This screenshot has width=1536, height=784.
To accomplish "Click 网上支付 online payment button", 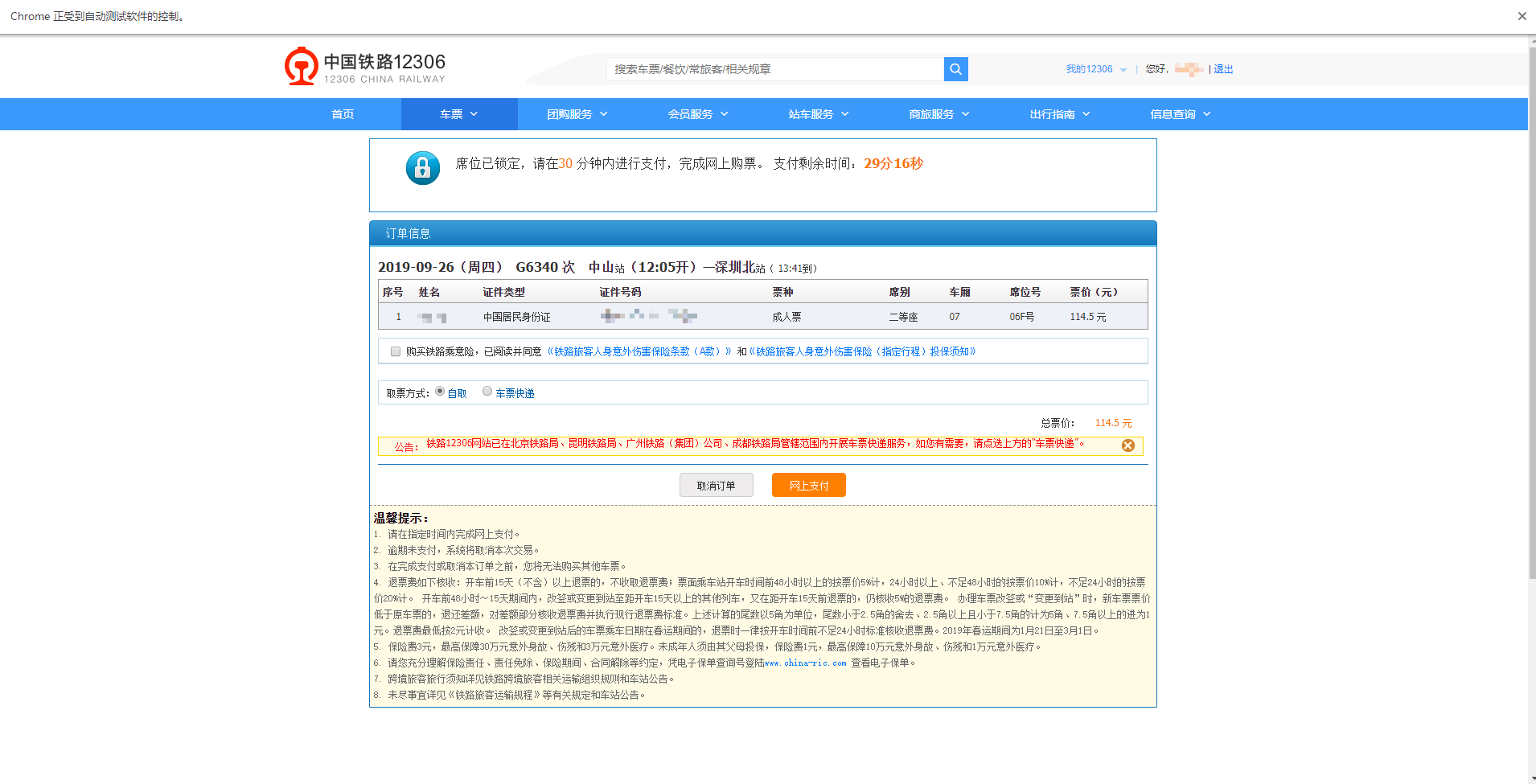I will 808,485.
